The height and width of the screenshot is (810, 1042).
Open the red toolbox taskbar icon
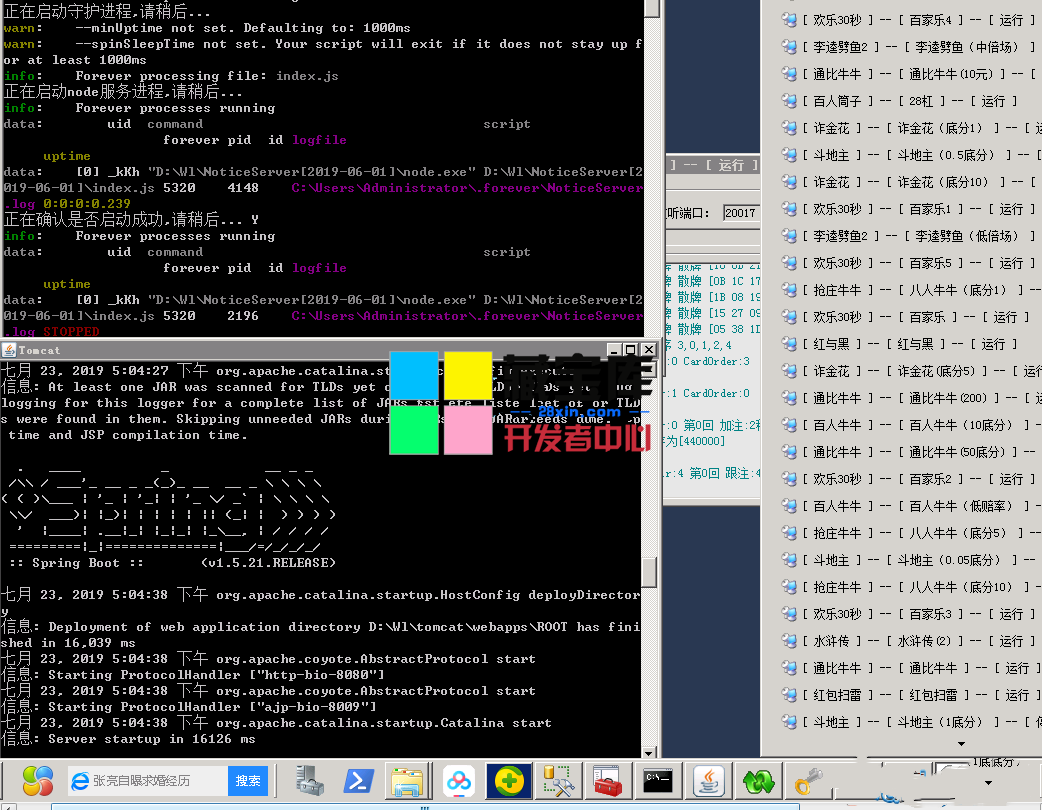608,780
